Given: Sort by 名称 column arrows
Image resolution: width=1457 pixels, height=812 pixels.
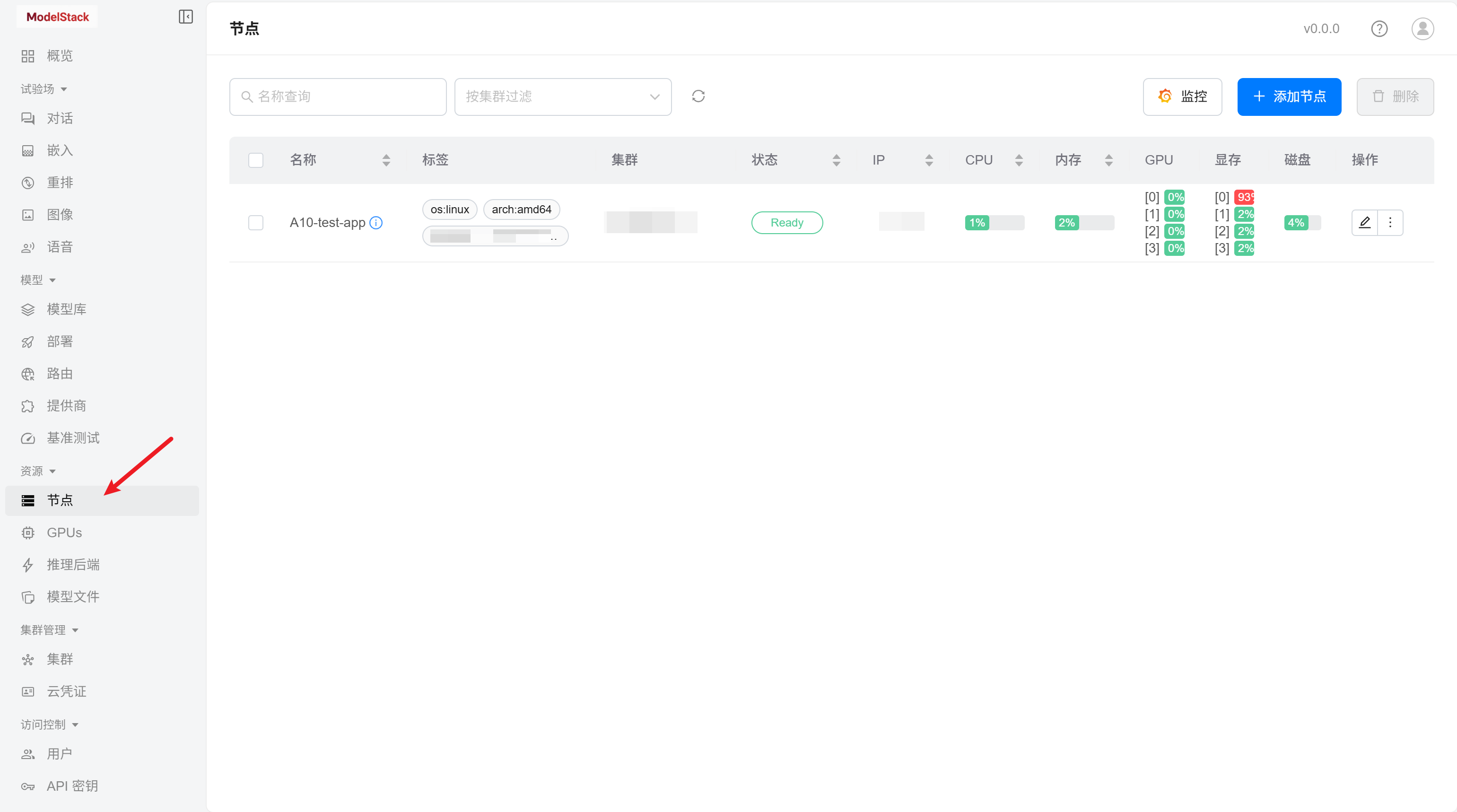Looking at the screenshot, I should (386, 160).
